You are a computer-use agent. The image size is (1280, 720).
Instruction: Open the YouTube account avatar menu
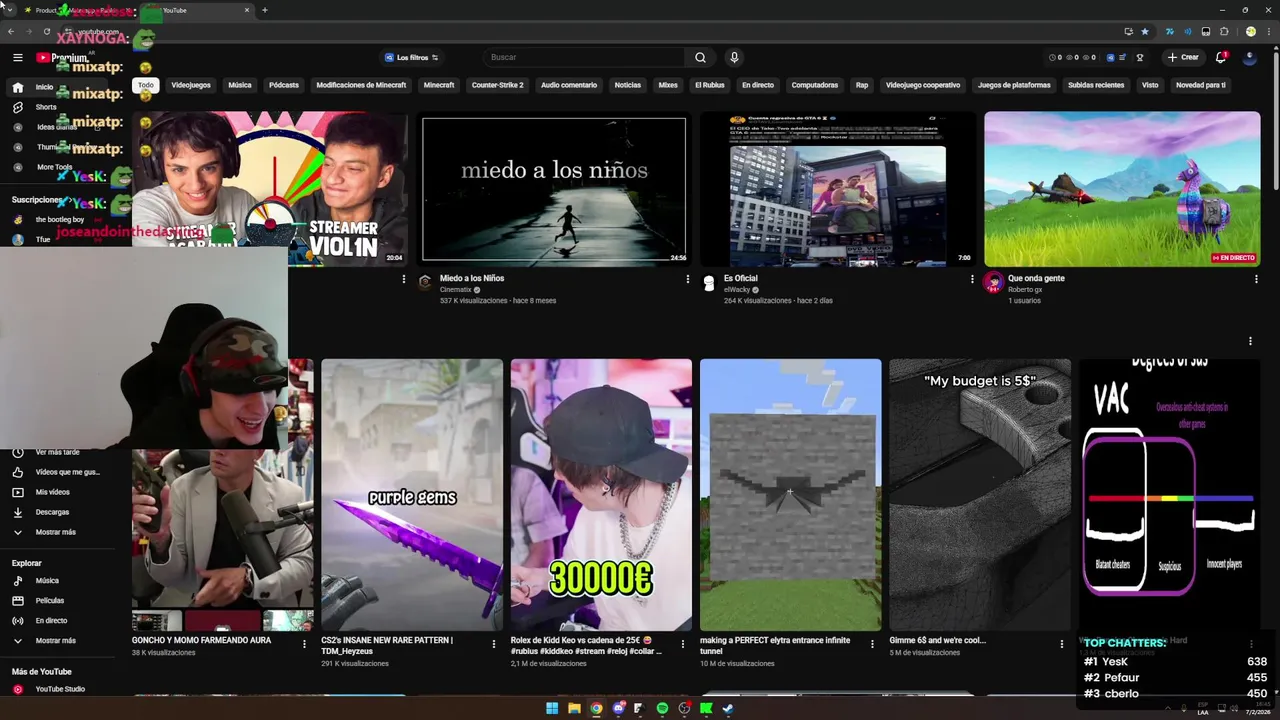[1249, 57]
